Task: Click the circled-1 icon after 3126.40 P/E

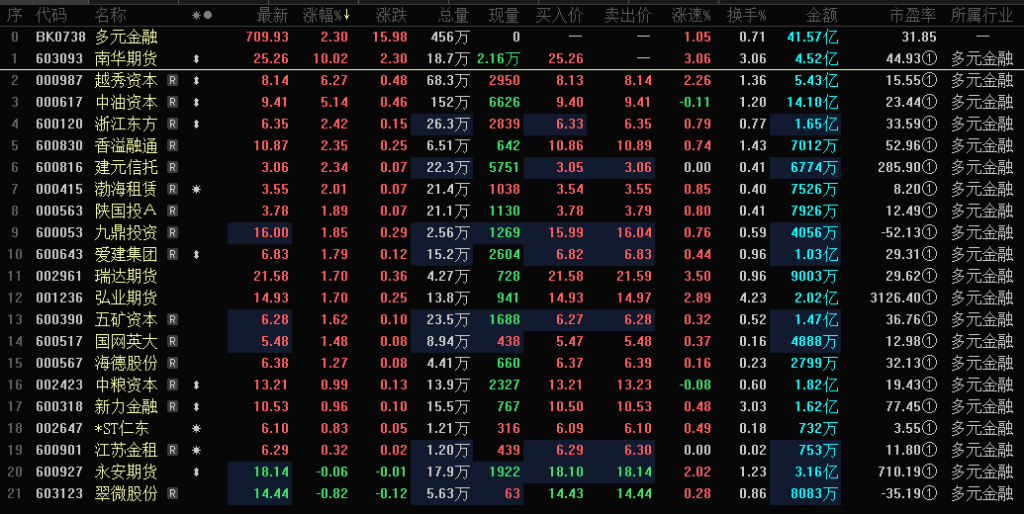Action: (931, 298)
